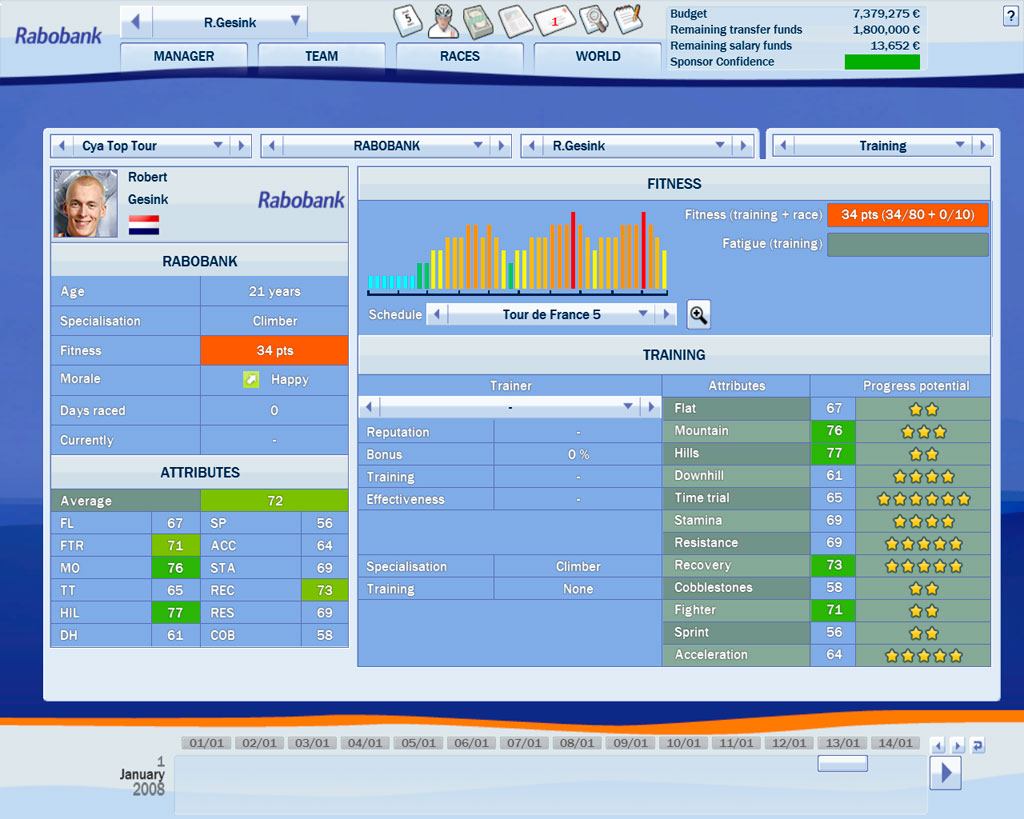Open the notepad with pencil icon

coord(627,18)
